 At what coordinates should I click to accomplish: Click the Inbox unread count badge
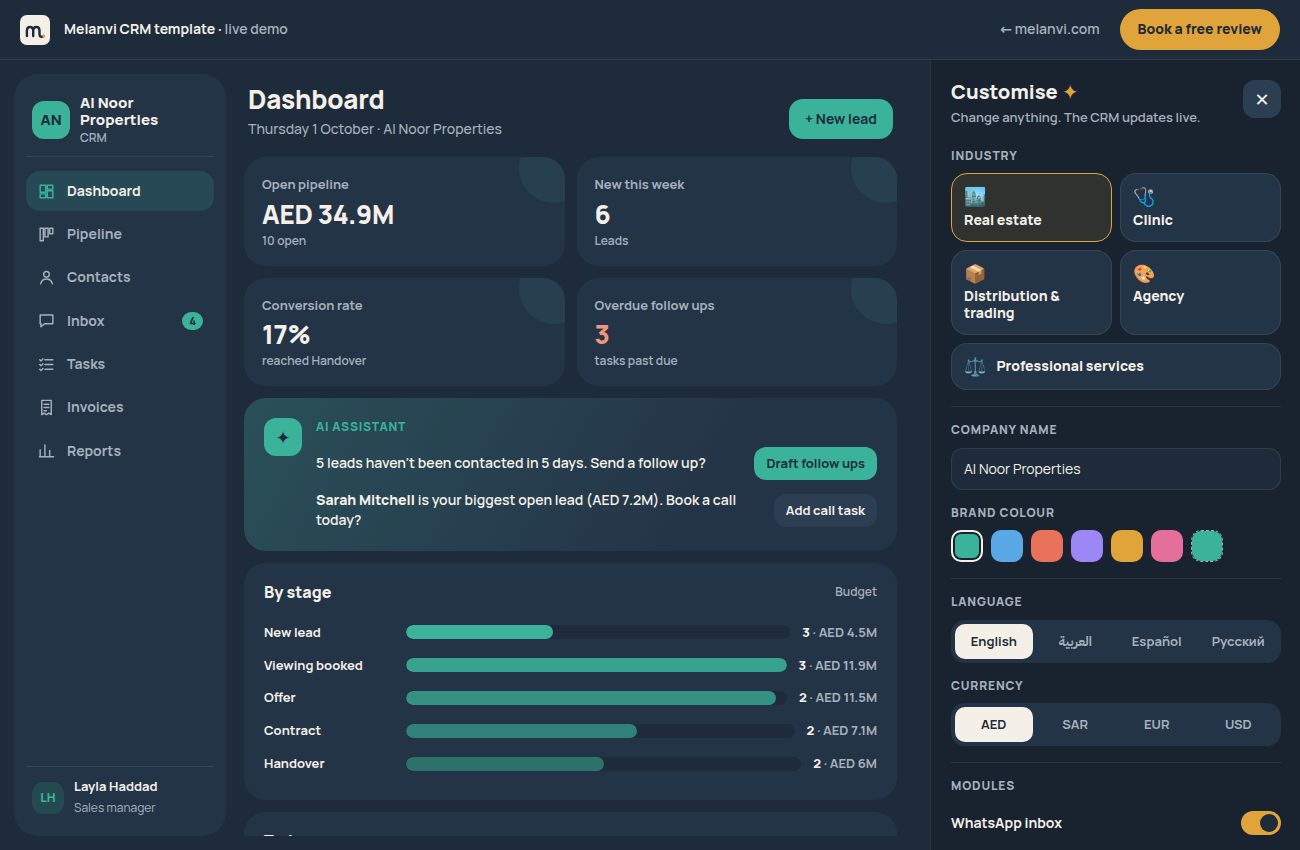click(x=192, y=321)
